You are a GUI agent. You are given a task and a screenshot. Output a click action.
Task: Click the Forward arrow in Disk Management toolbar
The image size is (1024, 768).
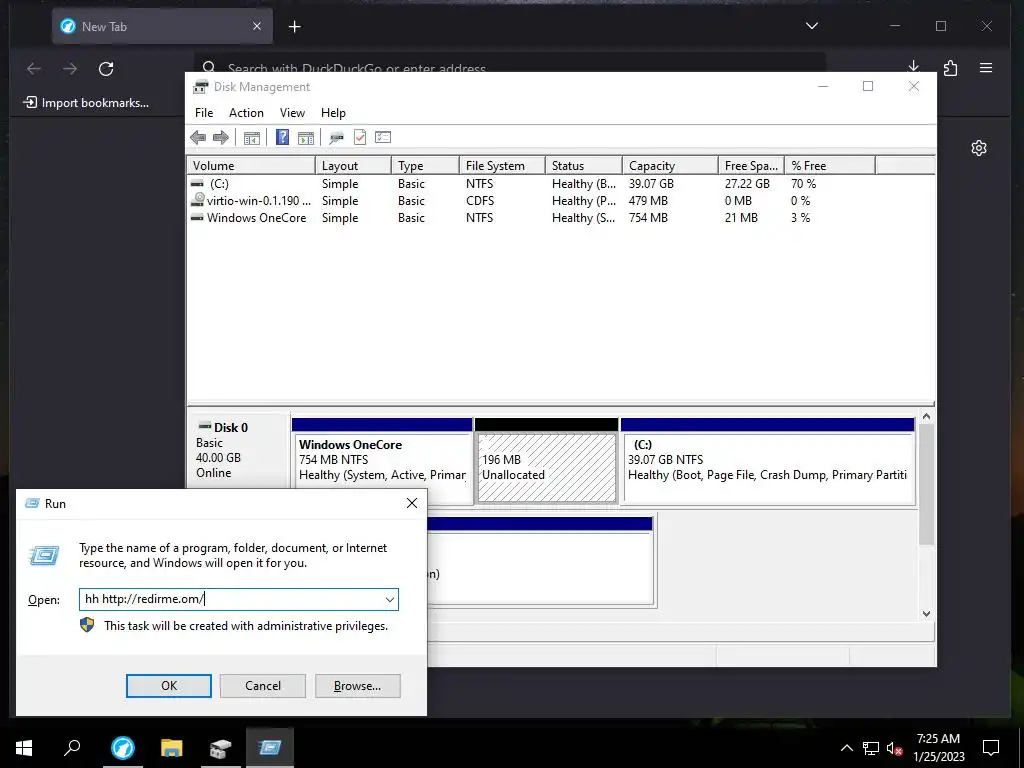pos(221,138)
